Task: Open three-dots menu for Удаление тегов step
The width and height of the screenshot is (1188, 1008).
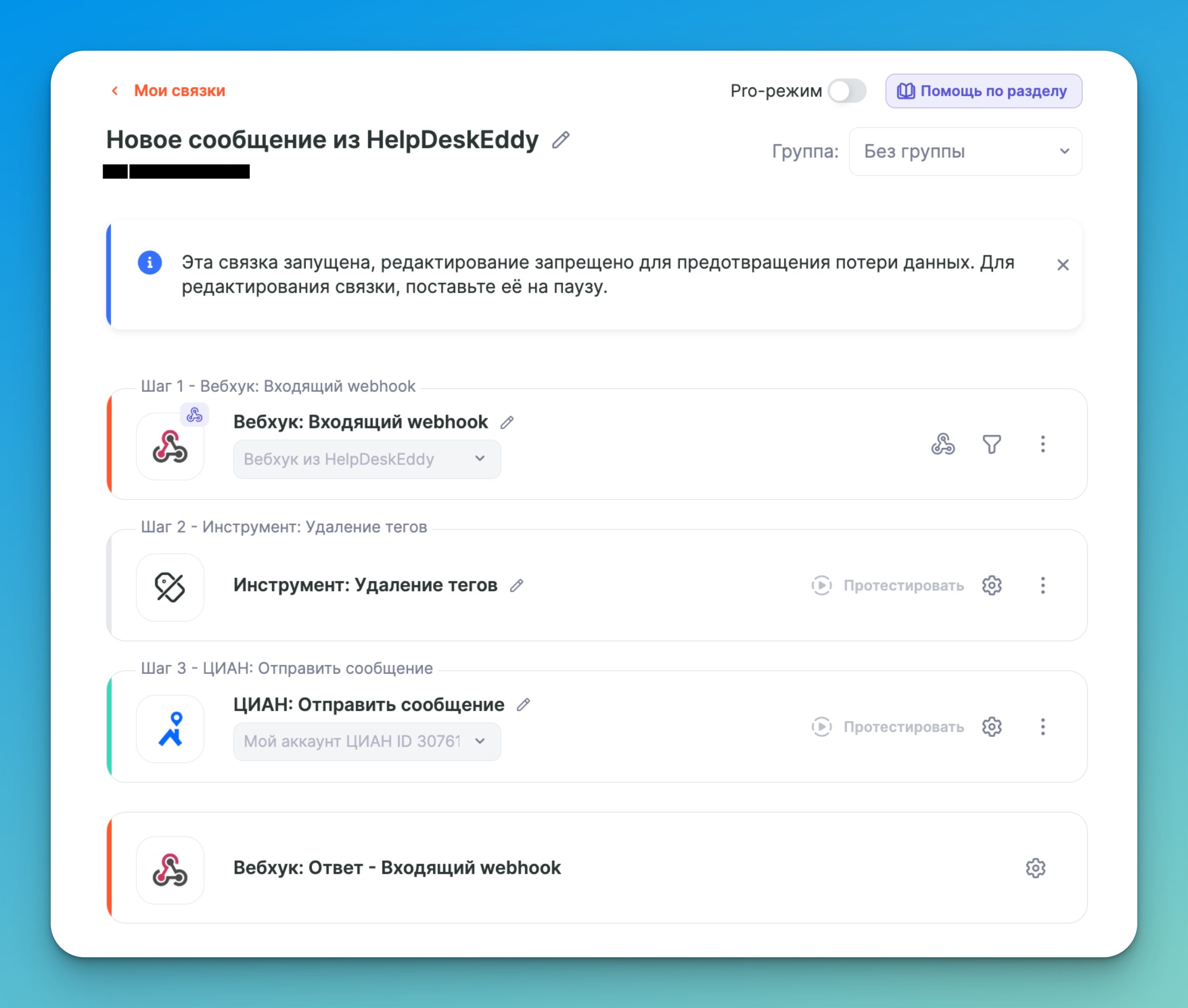Action: tap(1042, 585)
